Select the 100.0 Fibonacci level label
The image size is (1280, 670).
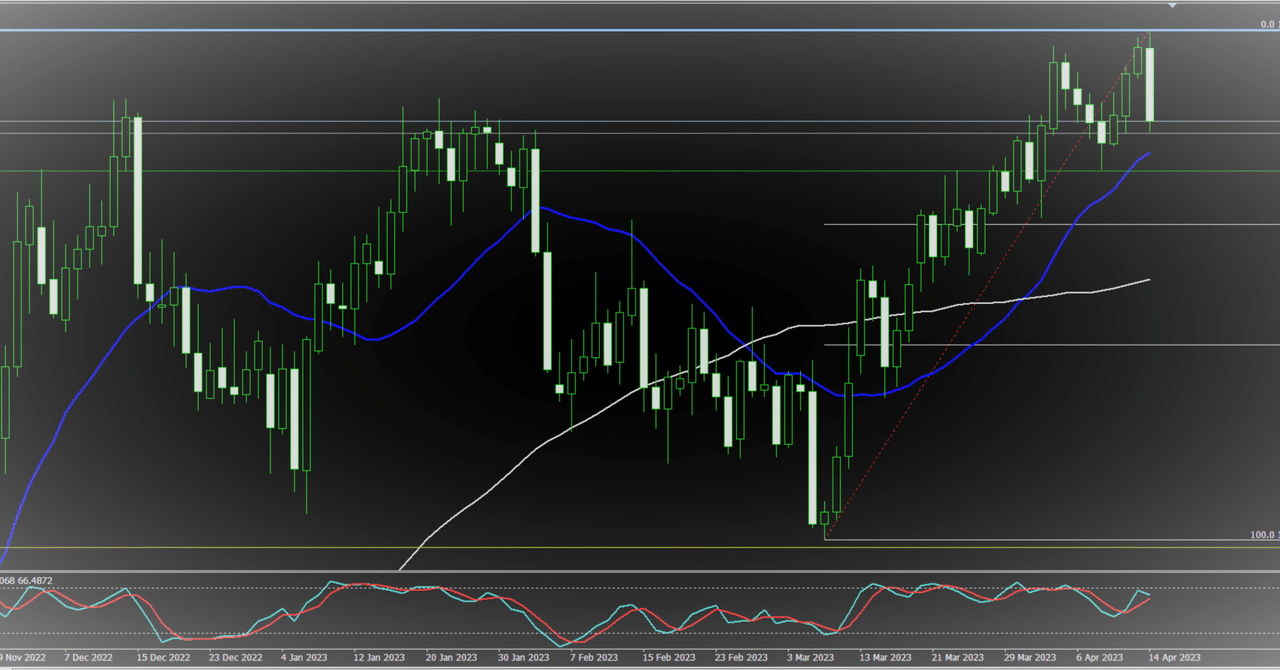pos(1264,535)
